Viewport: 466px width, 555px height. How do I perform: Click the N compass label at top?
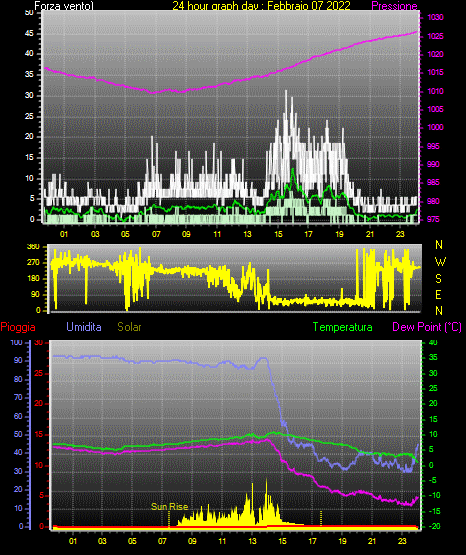pyautogui.click(x=439, y=245)
